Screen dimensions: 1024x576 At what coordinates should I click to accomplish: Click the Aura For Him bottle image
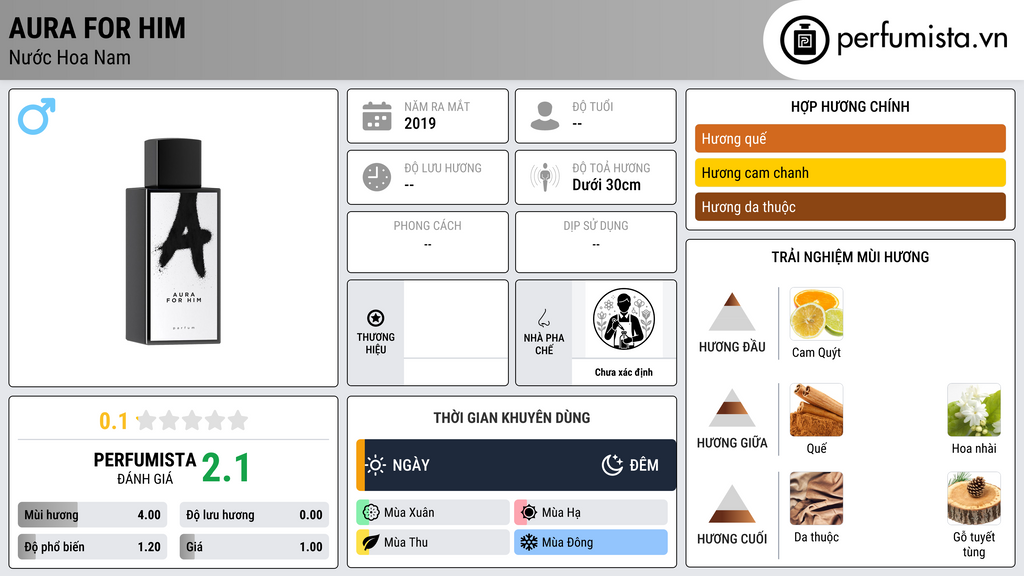pyautogui.click(x=173, y=241)
